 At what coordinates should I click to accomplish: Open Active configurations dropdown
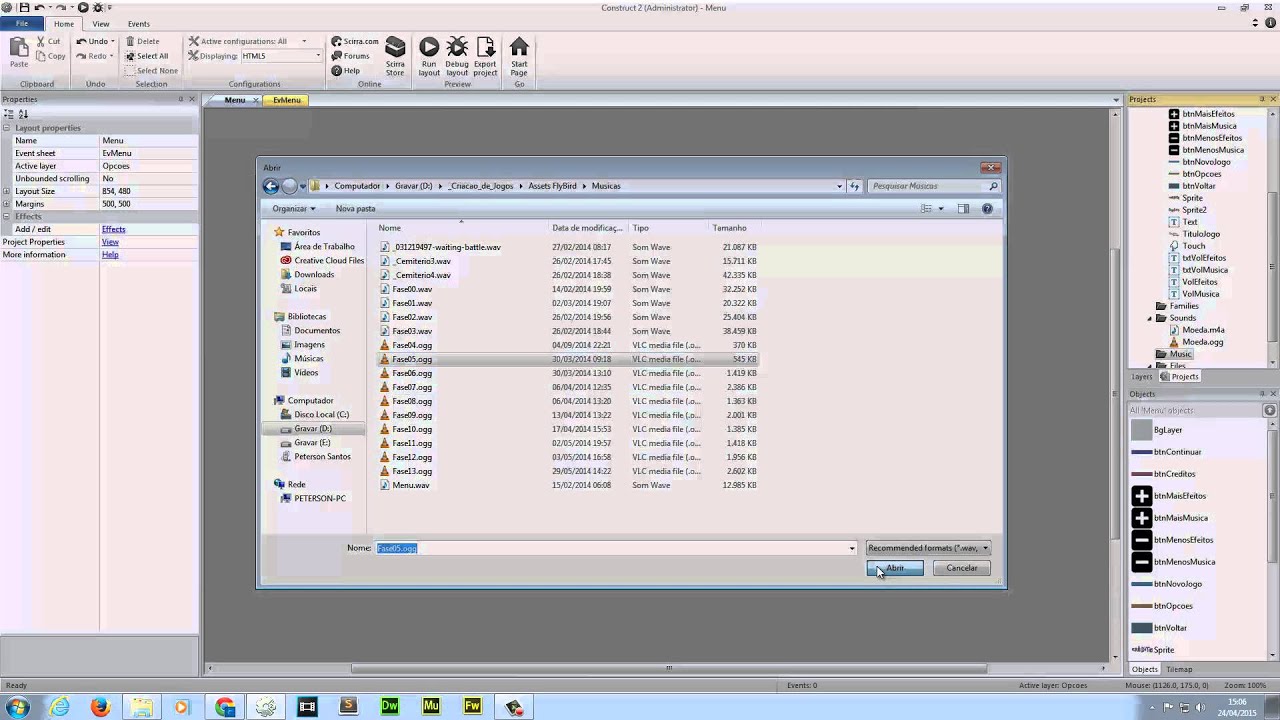coord(304,41)
